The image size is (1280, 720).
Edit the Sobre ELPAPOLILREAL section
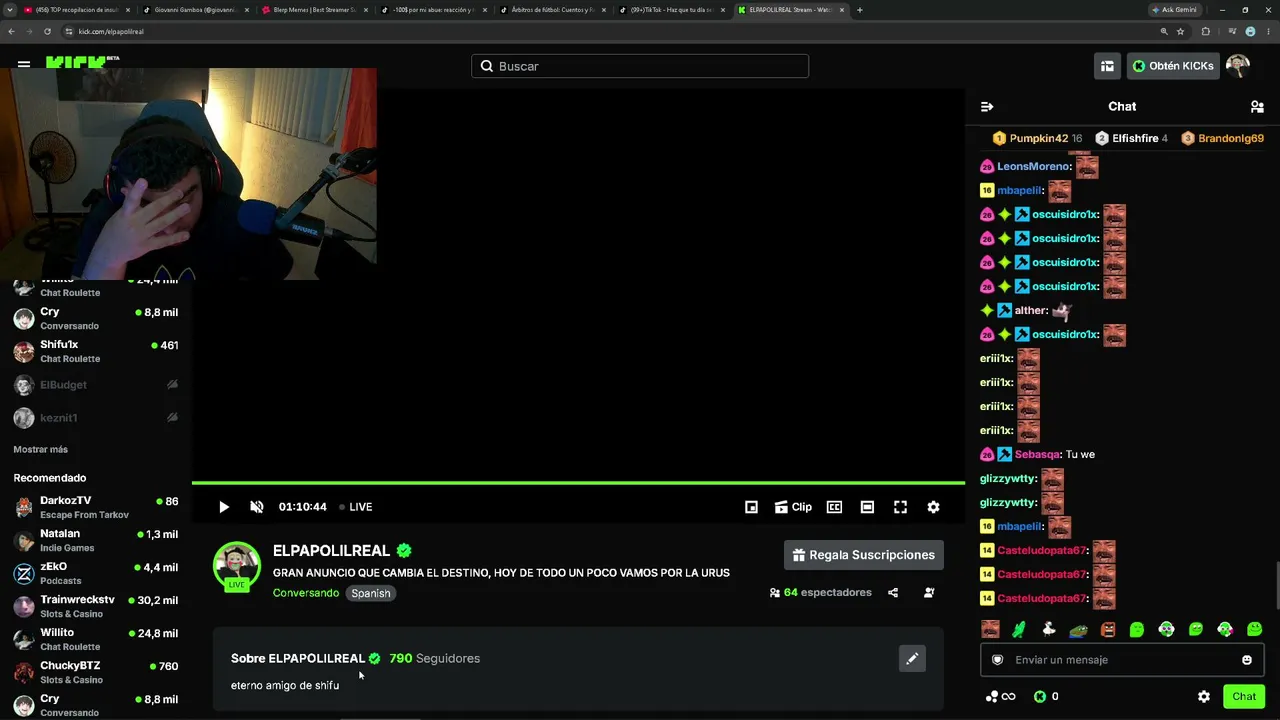[x=912, y=659]
